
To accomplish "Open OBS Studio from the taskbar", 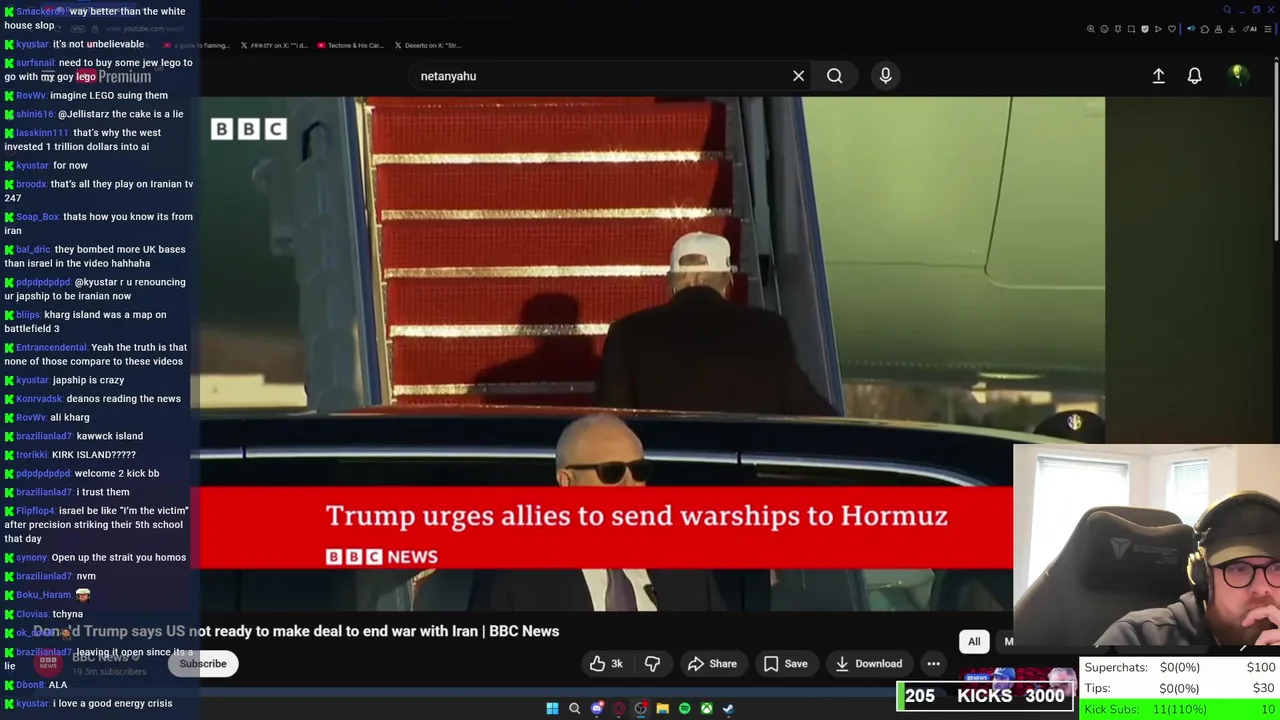I will pos(641,709).
